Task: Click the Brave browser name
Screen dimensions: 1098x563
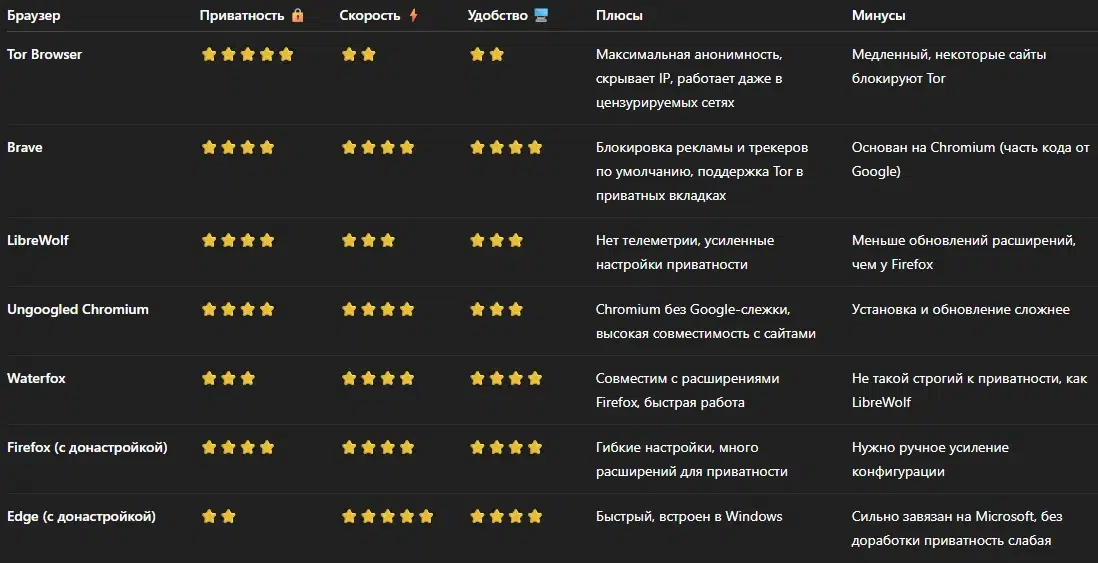Action: click(25, 148)
